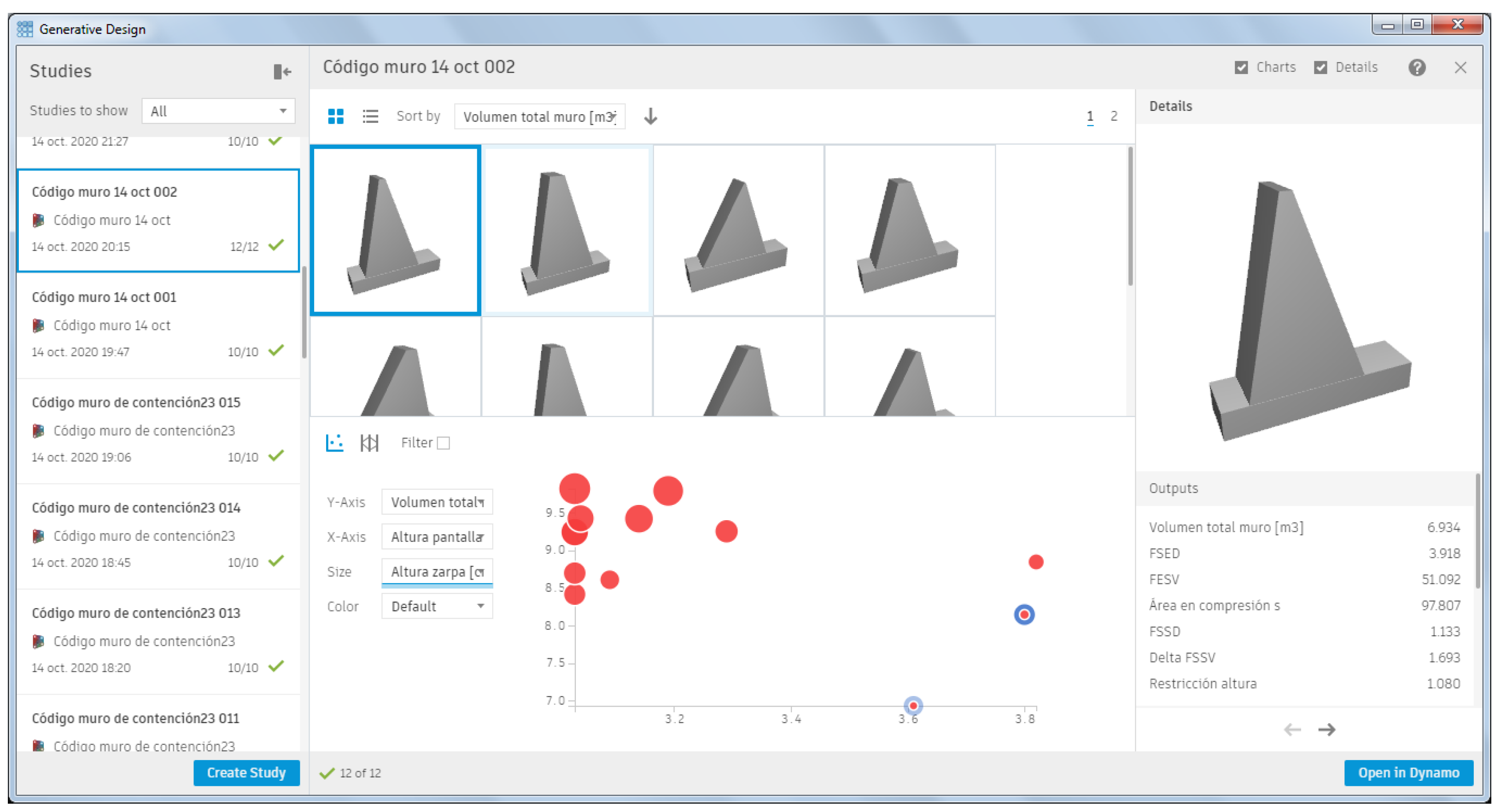The image size is (1501, 812).
Task: Open help question mark icon
Action: tap(1417, 68)
